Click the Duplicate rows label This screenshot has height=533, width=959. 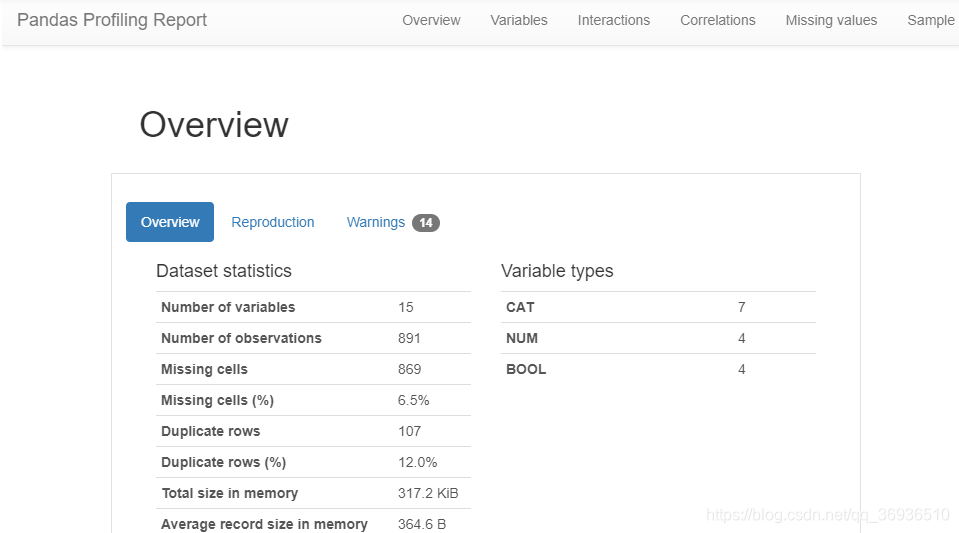(210, 431)
